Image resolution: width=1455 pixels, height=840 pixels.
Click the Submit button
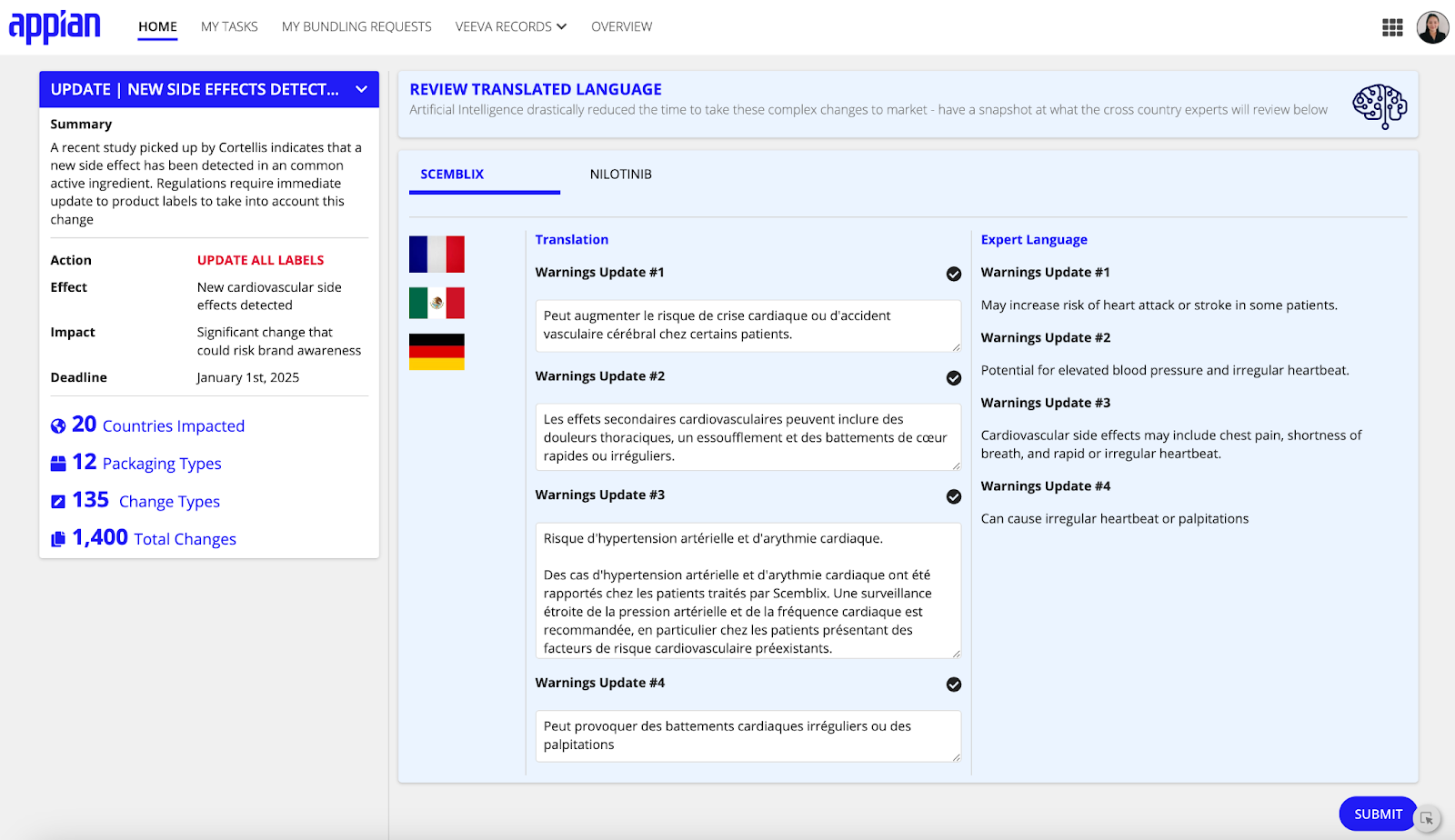click(1377, 814)
